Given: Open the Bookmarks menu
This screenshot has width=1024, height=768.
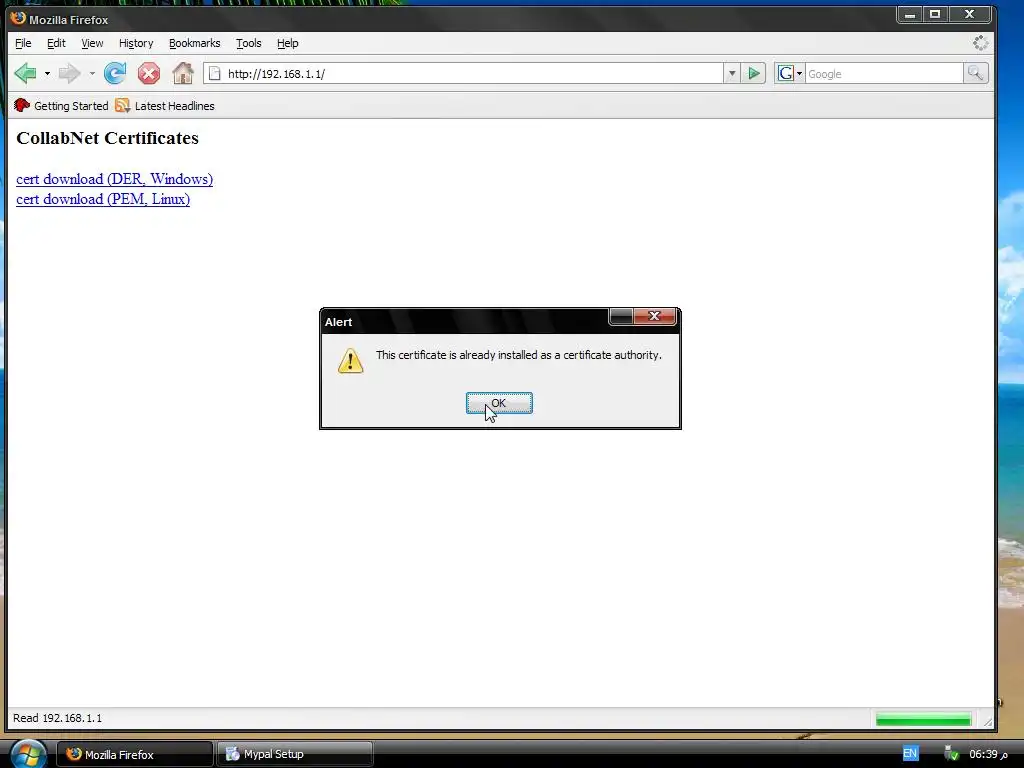Looking at the screenshot, I should click(x=195, y=43).
